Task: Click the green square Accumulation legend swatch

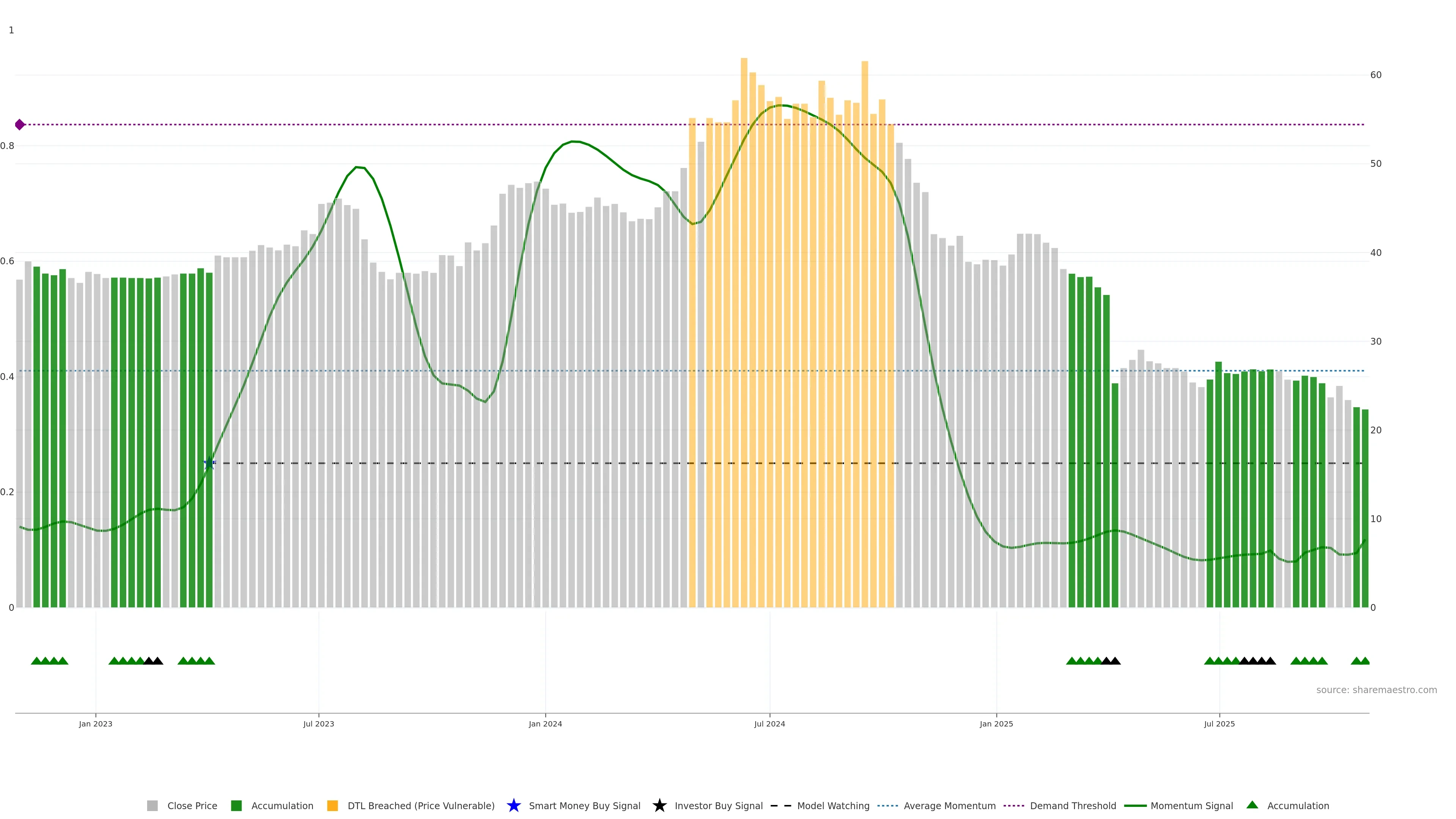Action: (x=236, y=805)
